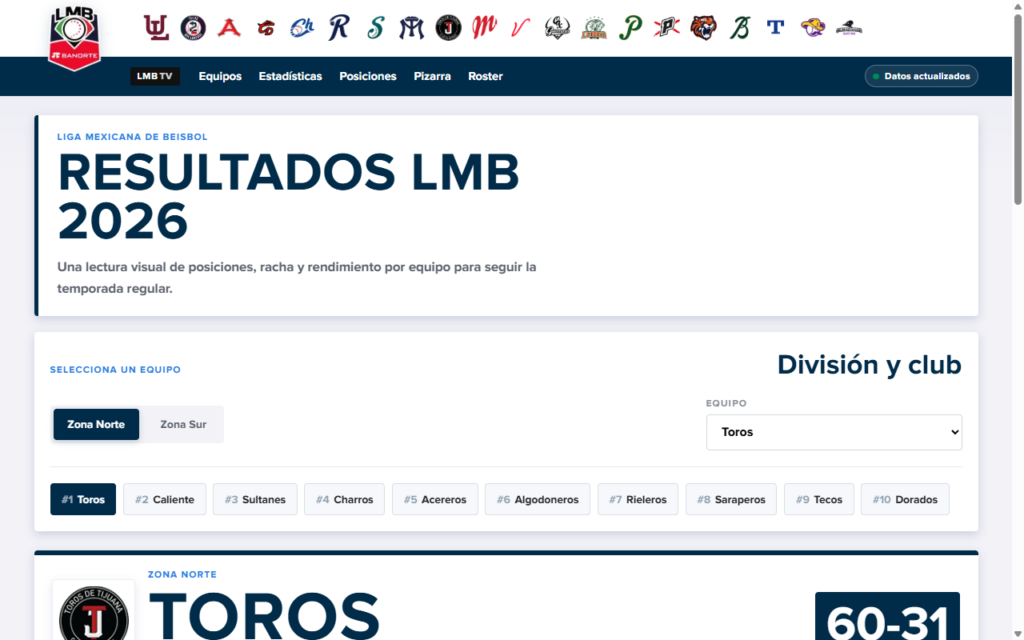The width and height of the screenshot is (1024, 640).
Task: Open LMB TV
Action: click(155, 76)
